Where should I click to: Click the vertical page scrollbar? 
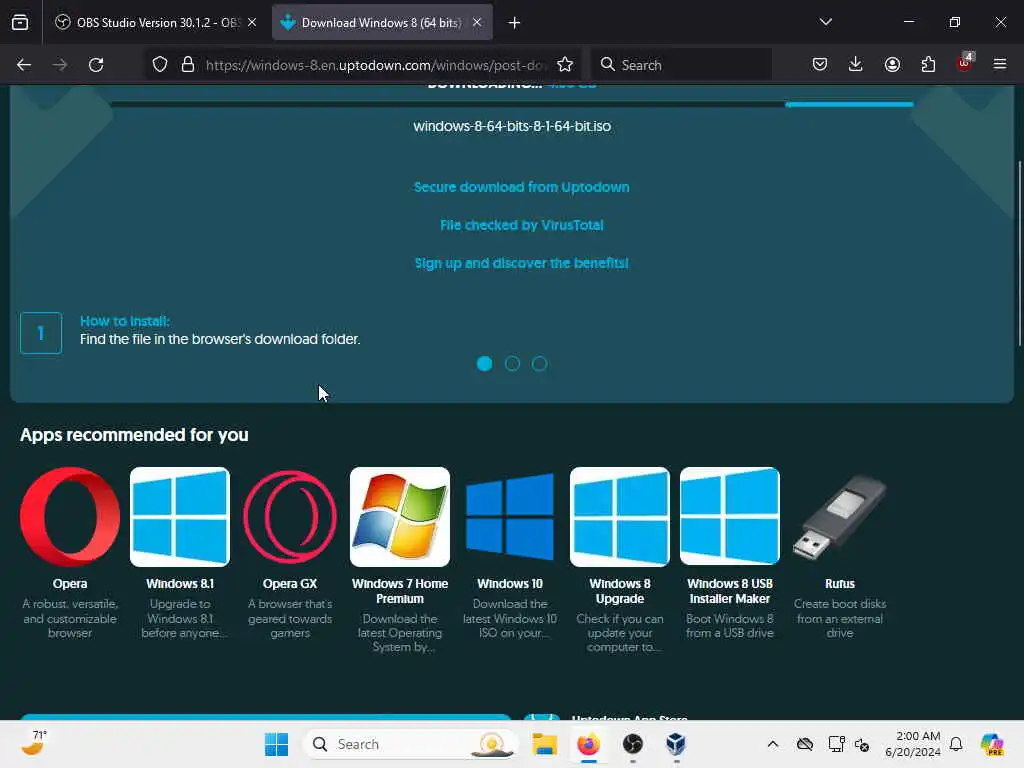1019,253
